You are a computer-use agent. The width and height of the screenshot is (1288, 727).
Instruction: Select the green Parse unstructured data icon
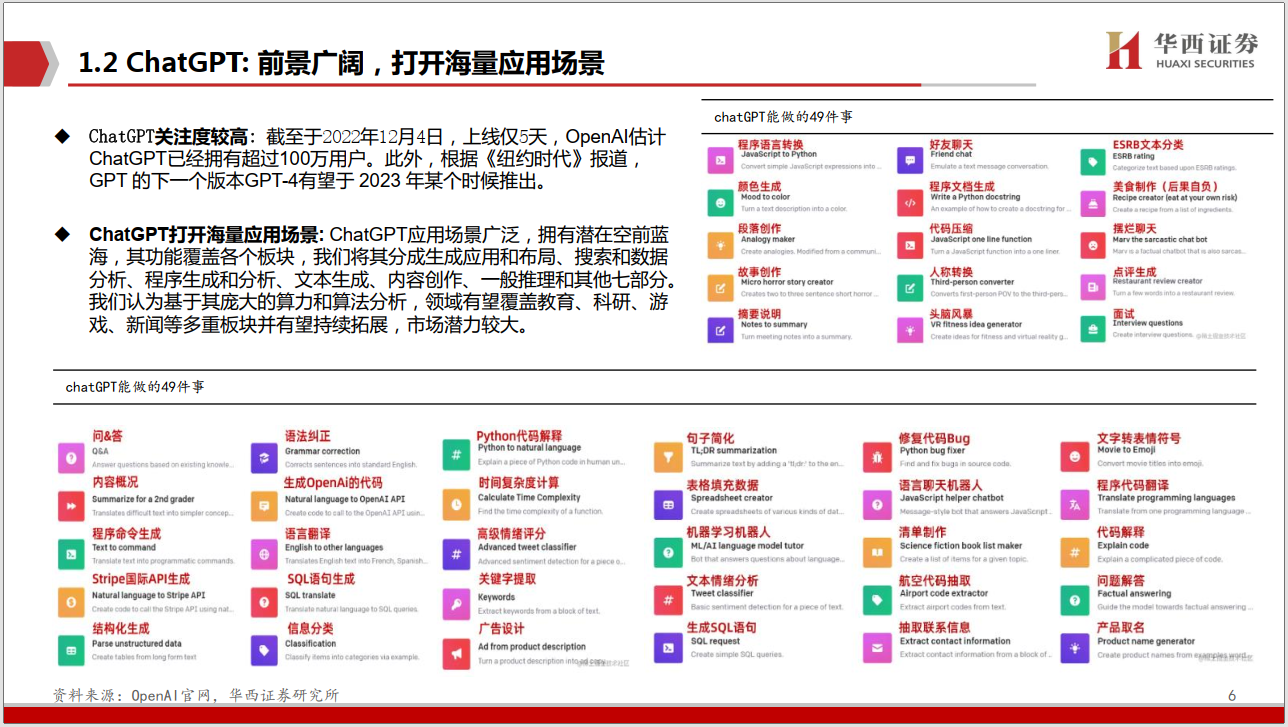pos(71,649)
